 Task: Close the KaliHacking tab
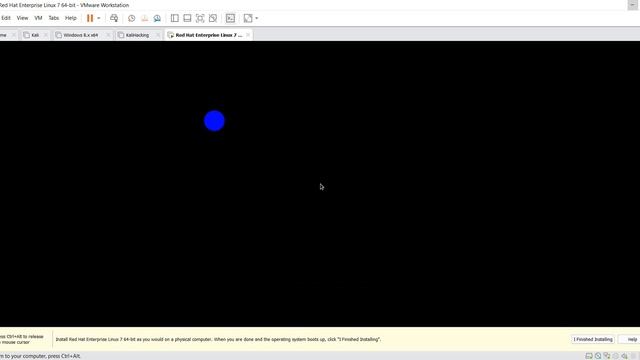(x=158, y=35)
